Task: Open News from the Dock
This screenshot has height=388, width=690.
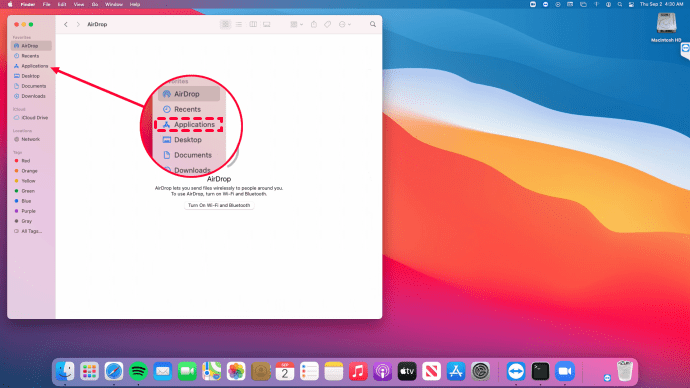Action: point(431,372)
